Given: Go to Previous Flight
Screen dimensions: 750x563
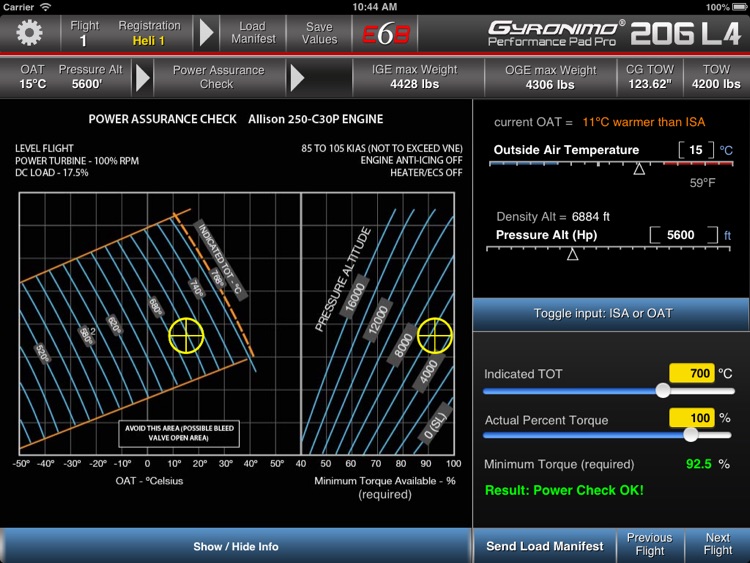Looking at the screenshot, I should [x=649, y=545].
